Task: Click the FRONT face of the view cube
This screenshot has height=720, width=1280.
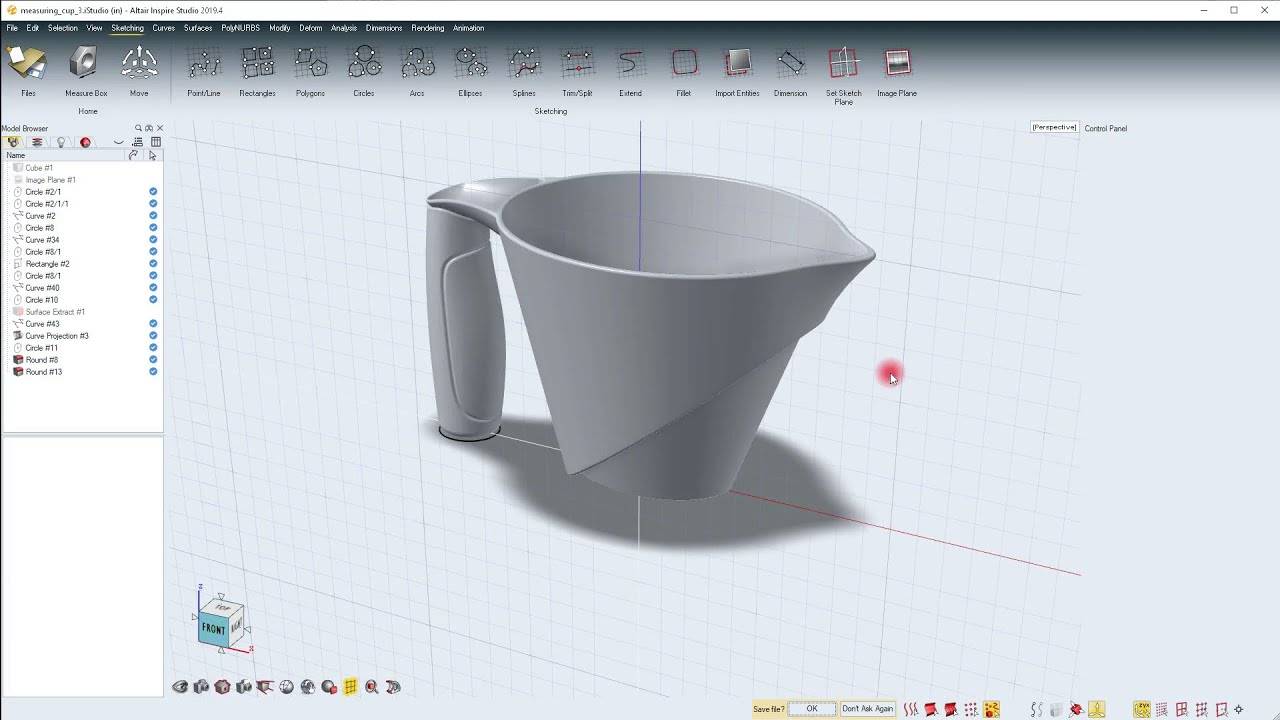Action: click(213, 629)
